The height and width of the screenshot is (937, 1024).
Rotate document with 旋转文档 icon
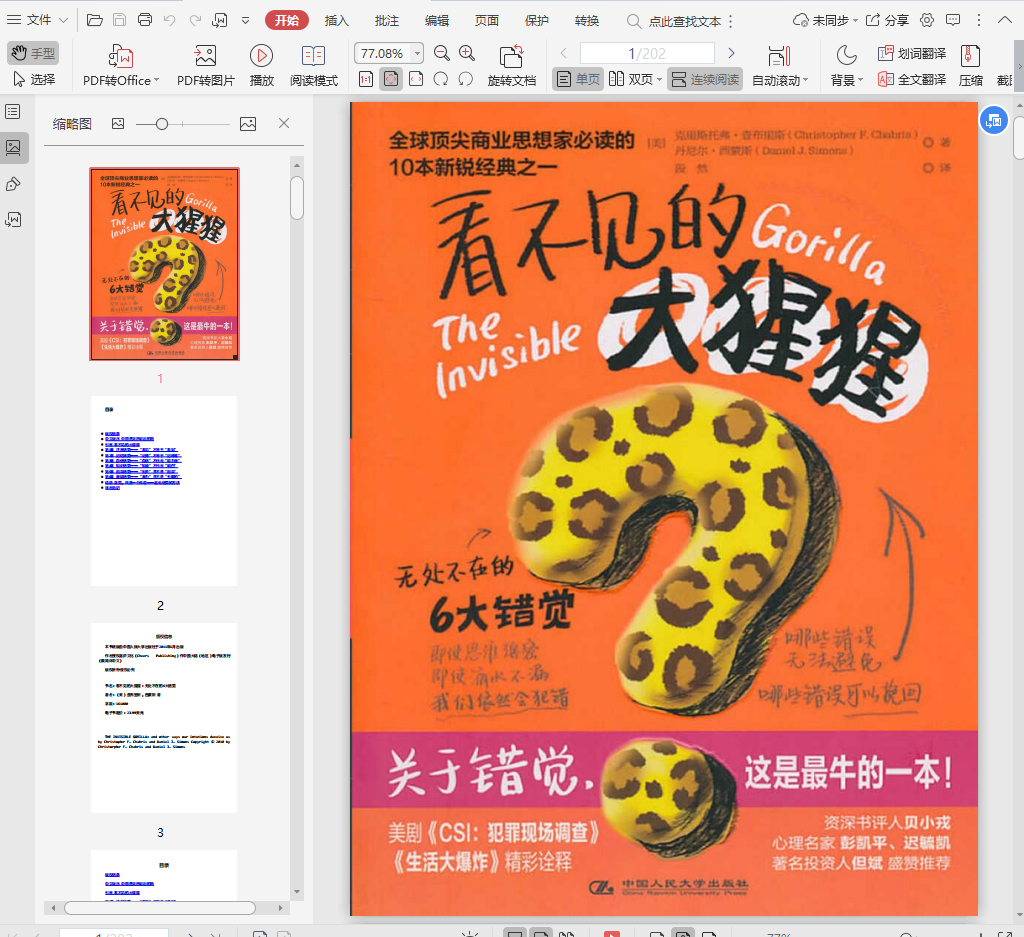(x=512, y=57)
